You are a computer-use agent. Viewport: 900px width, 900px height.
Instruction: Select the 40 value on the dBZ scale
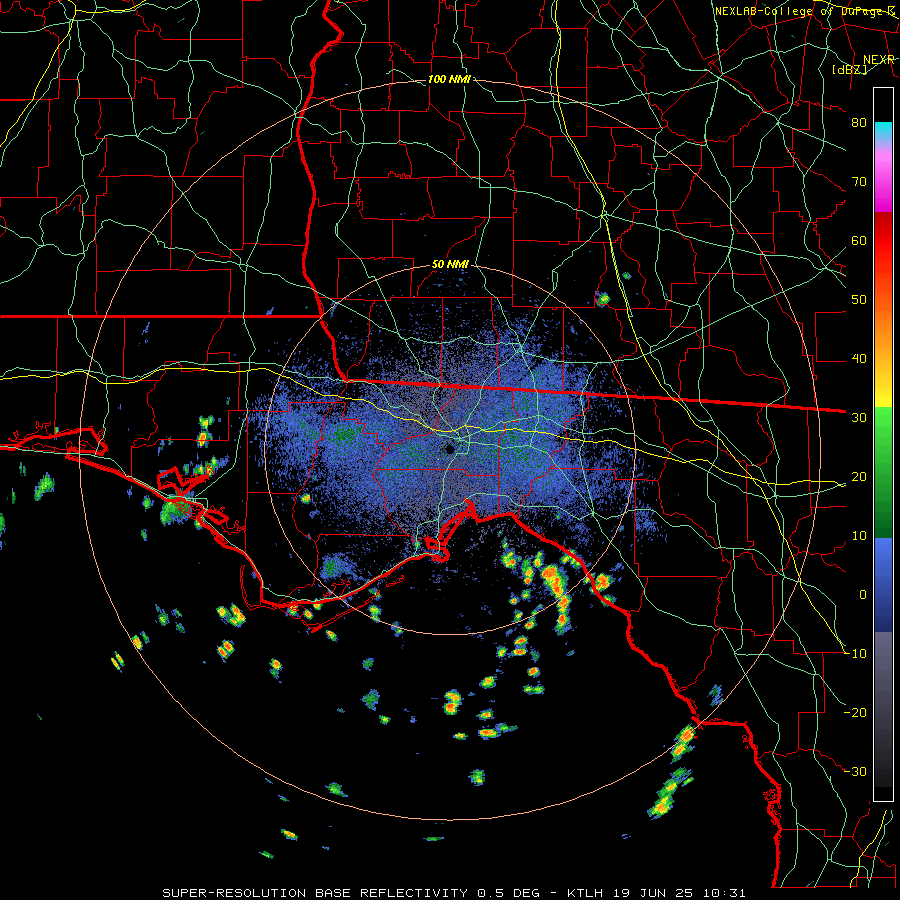[x=859, y=359]
